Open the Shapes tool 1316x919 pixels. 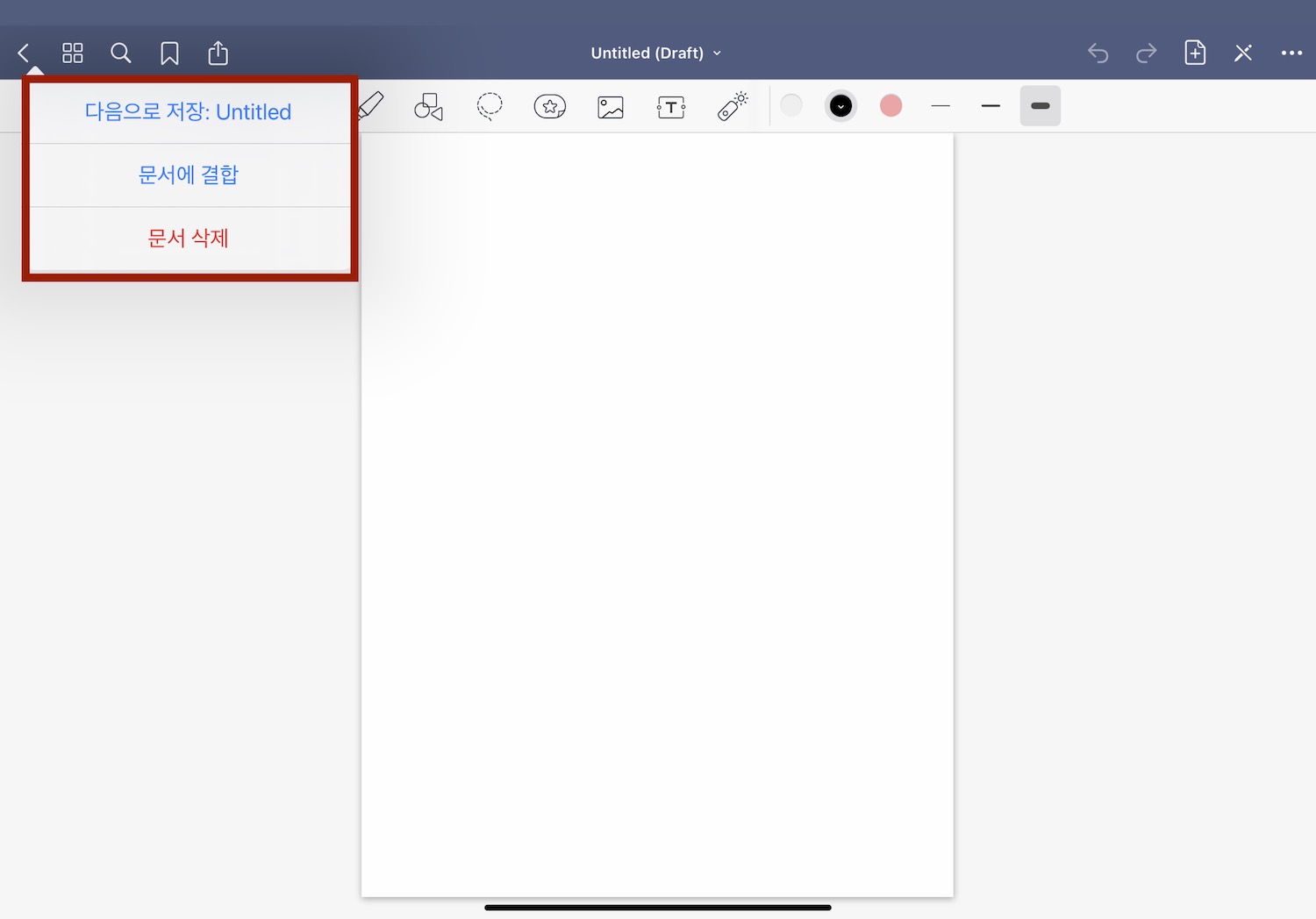[427, 106]
